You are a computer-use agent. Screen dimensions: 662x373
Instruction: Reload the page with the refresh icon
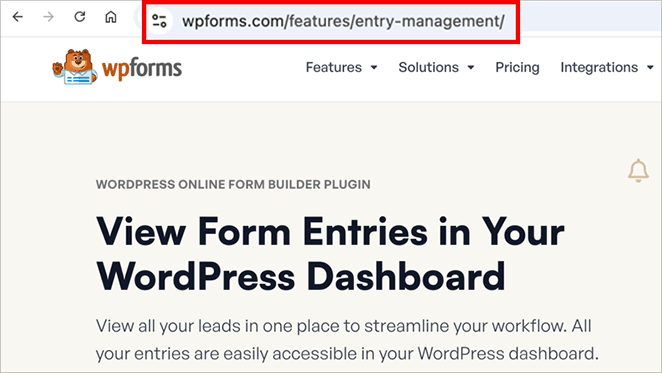coord(80,17)
